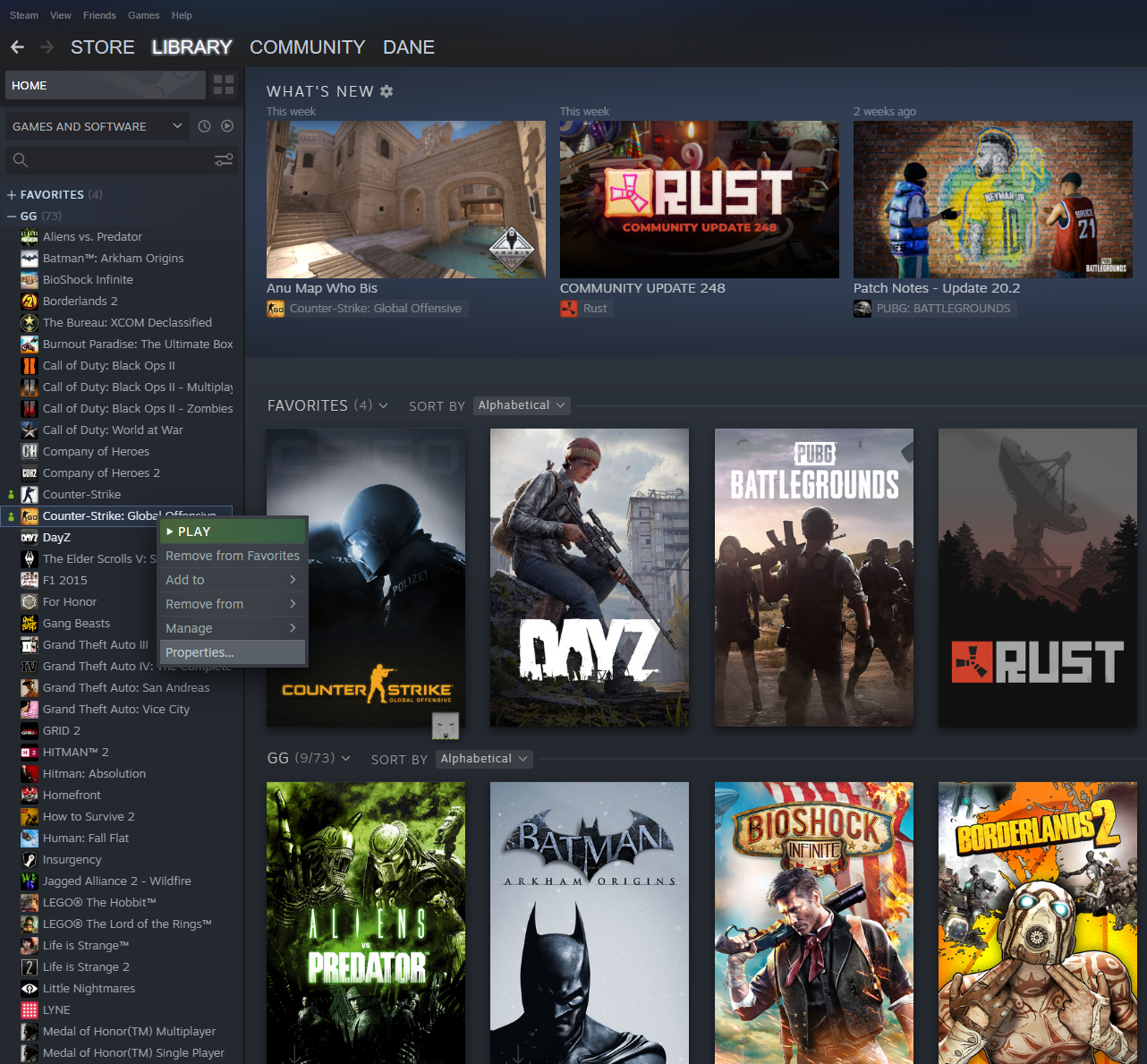The height and width of the screenshot is (1064, 1147).
Task: Click the Borderlands 2 list icon
Action: click(x=30, y=301)
